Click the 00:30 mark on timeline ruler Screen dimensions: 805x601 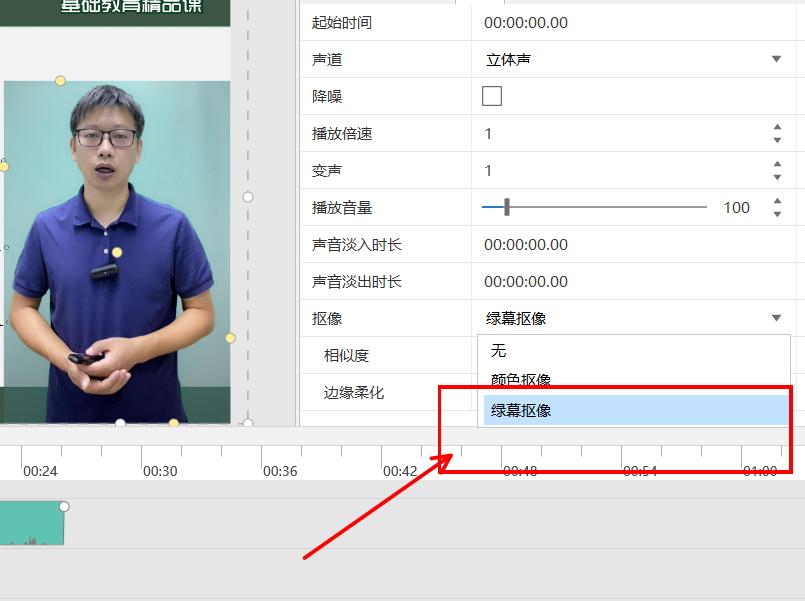pyautogui.click(x=160, y=470)
